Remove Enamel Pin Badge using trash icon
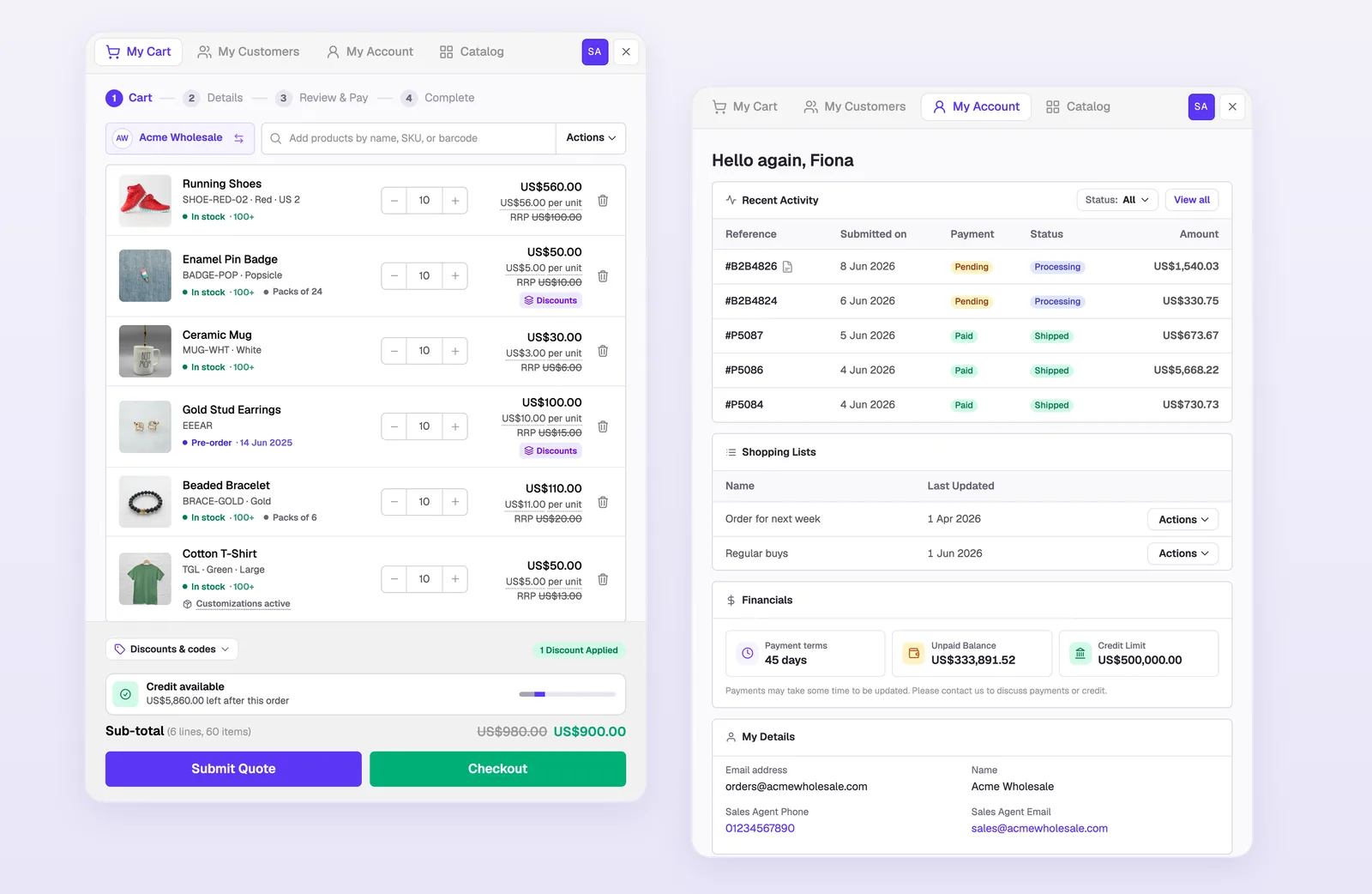 point(603,276)
